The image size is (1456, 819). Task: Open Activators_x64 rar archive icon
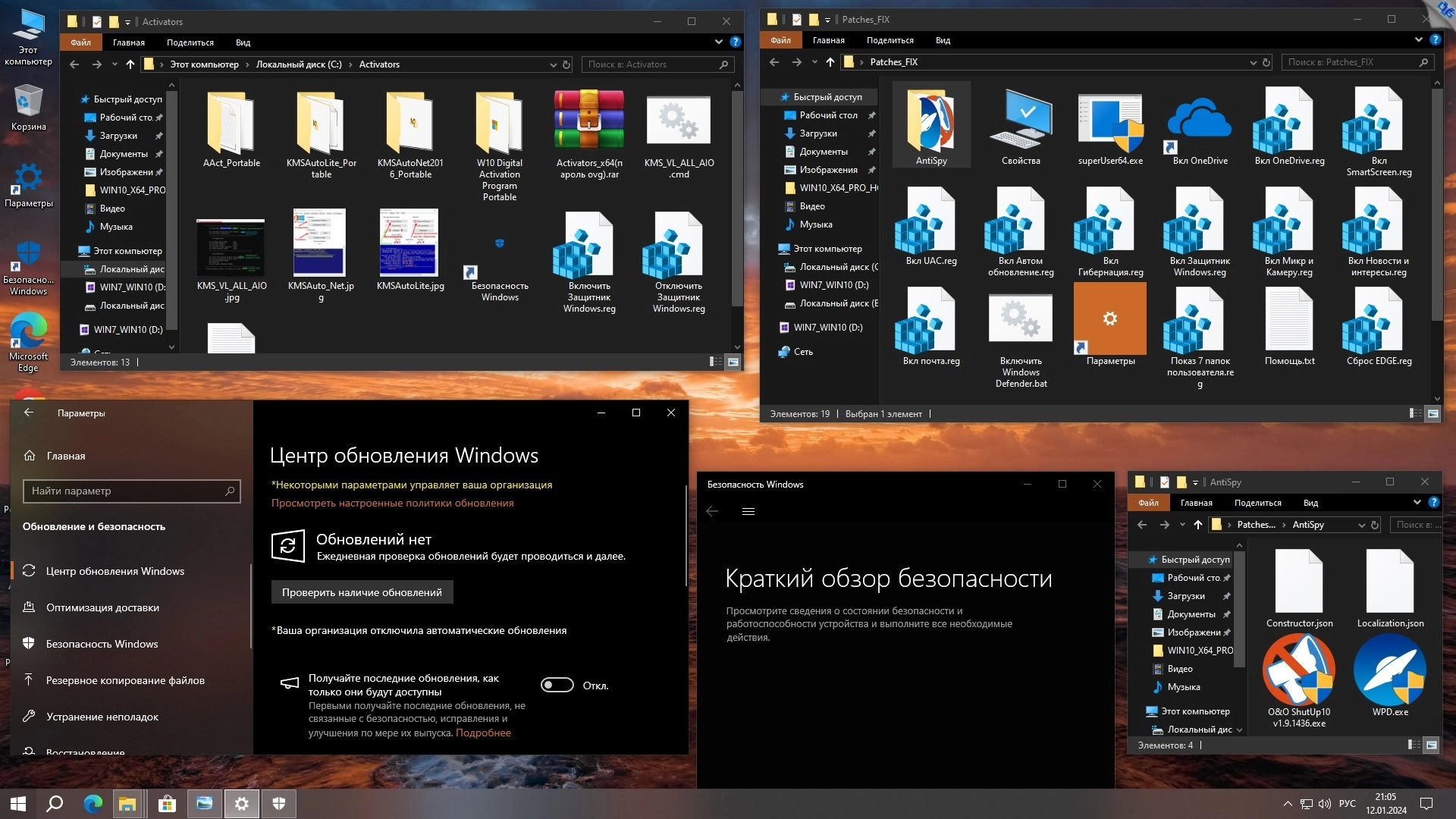click(589, 121)
